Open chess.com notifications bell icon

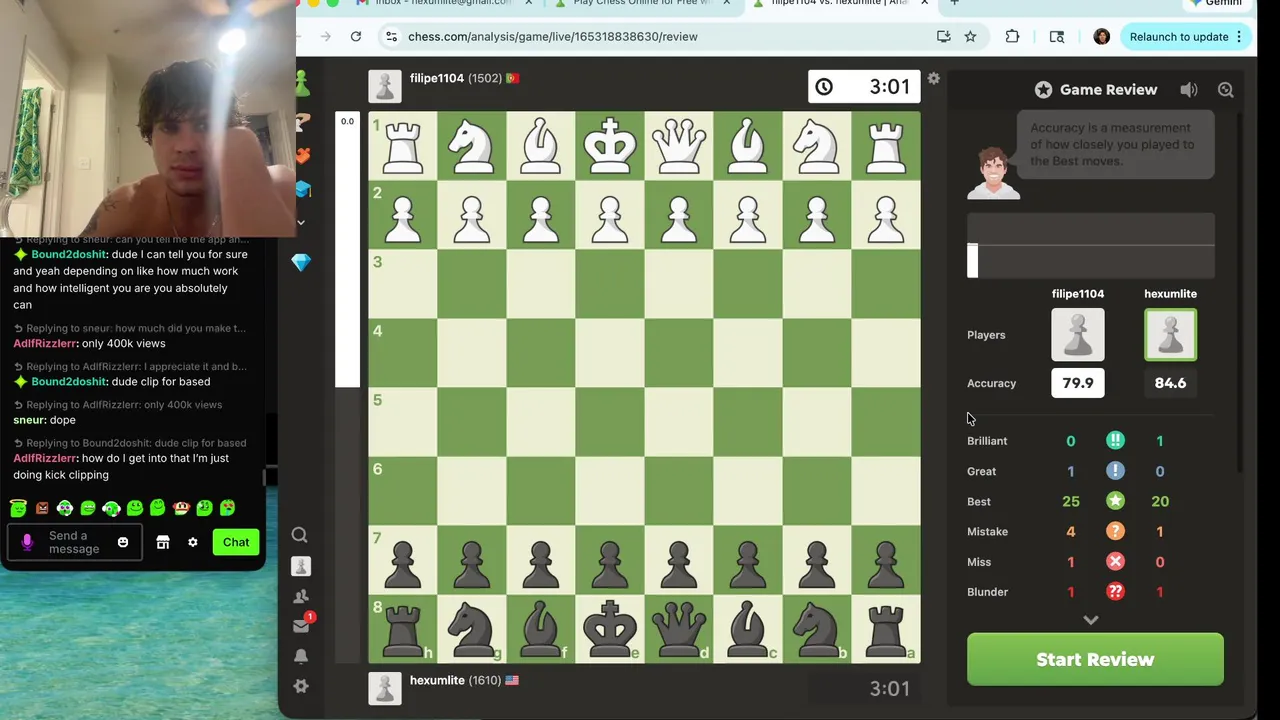300,656
